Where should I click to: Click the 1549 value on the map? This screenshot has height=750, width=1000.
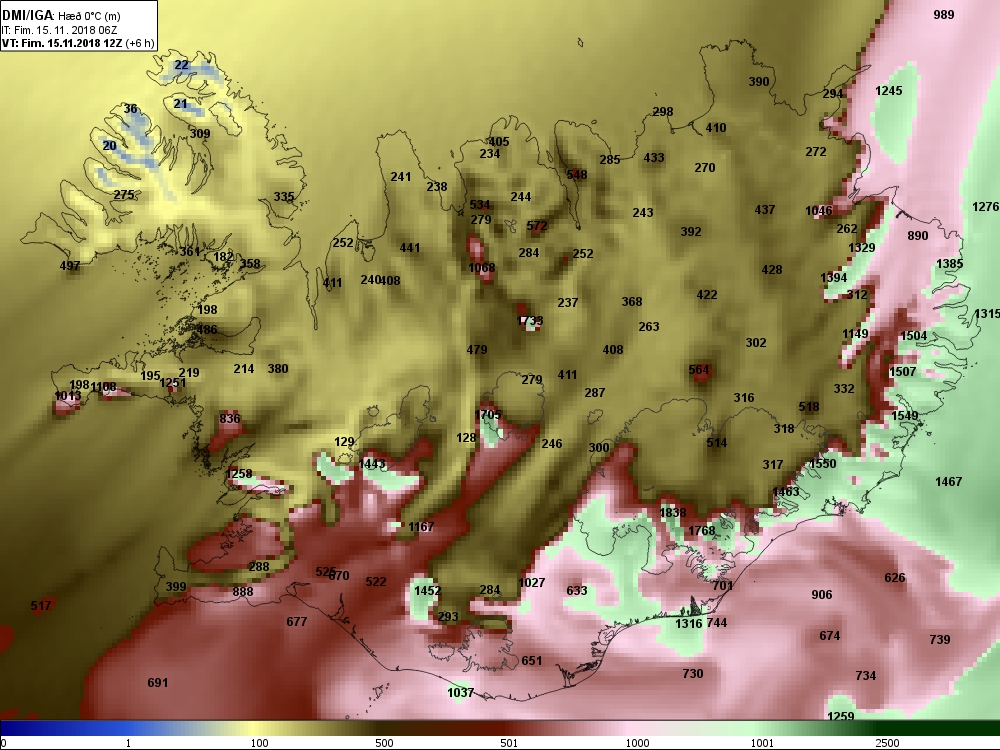(x=905, y=416)
